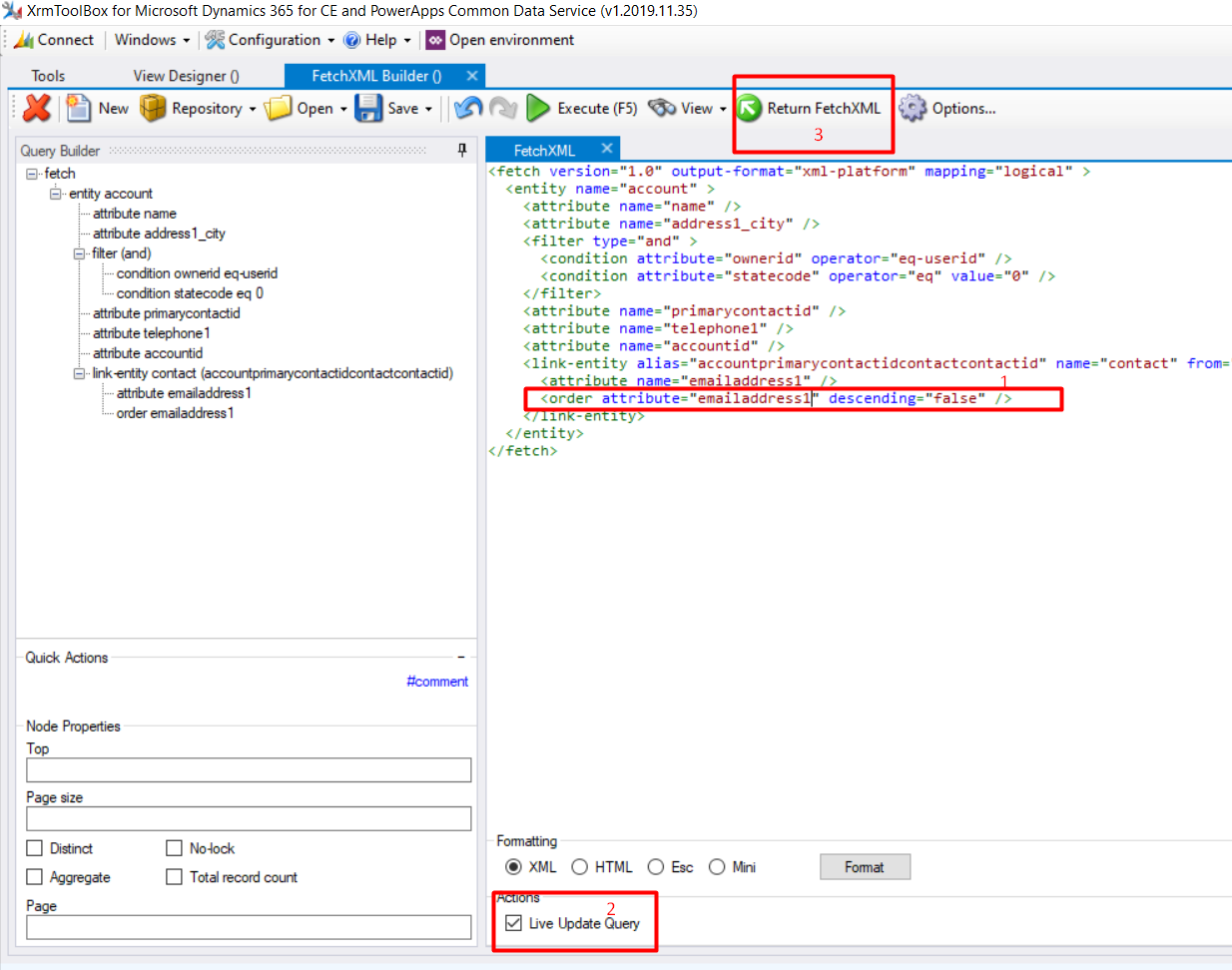Expand the Save dropdown arrow
Screen dimensions: 1232x970
pos(429,109)
